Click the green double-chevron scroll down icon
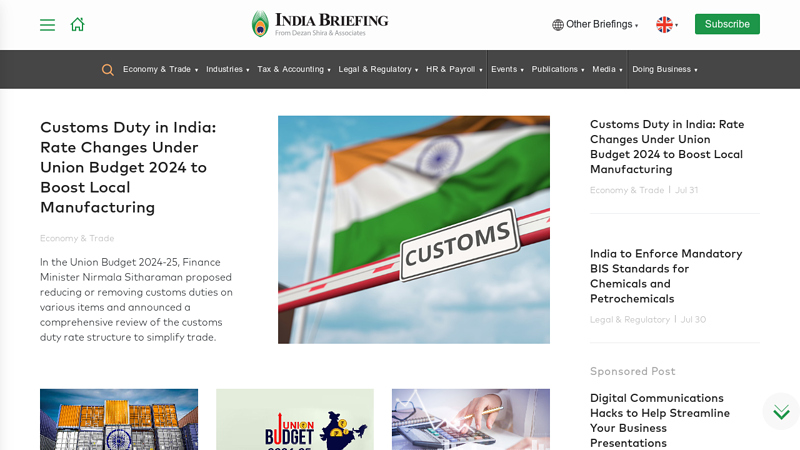800x450 pixels. [x=781, y=411]
